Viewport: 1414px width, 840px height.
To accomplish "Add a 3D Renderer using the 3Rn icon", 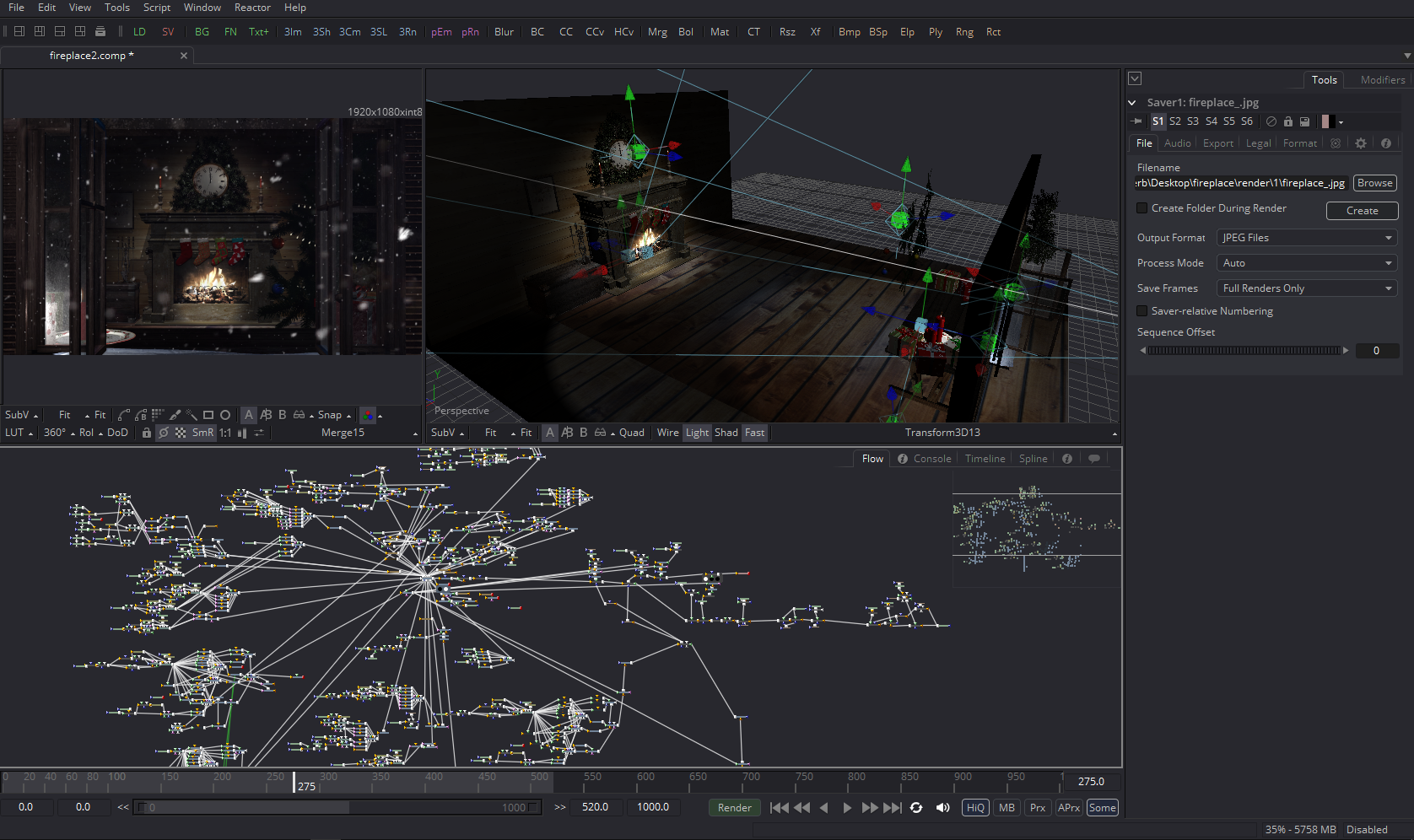I will coord(407,32).
